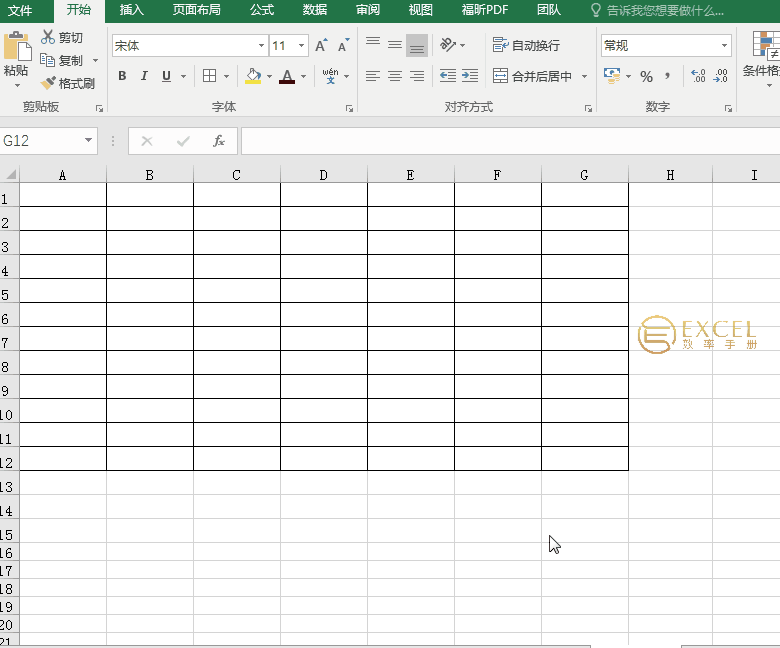The width and height of the screenshot is (780, 648).
Task: Increase font size with the large A icon
Action: [x=321, y=45]
